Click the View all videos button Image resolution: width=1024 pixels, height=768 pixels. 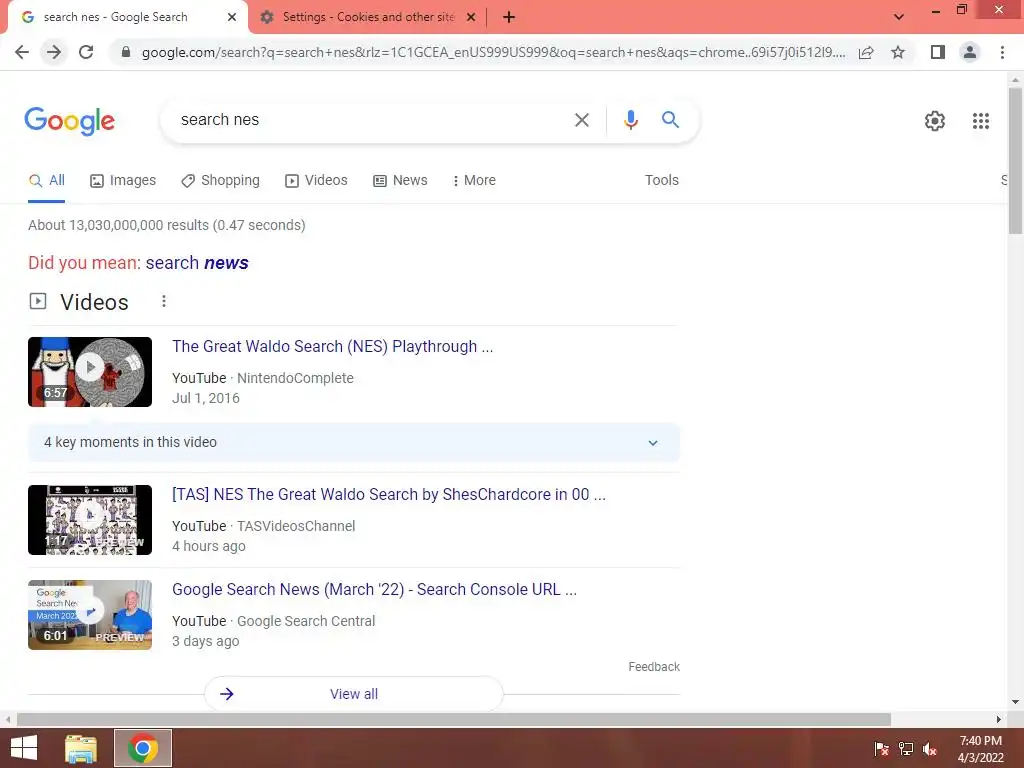[x=353, y=694]
